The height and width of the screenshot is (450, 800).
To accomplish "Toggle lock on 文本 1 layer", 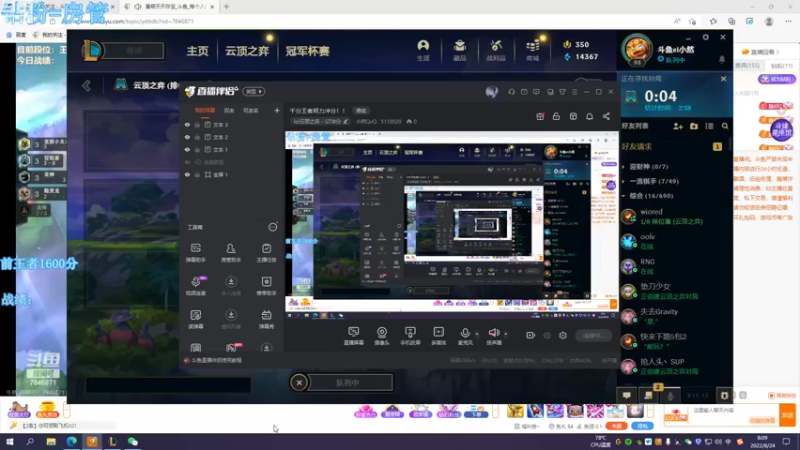I will [197, 149].
